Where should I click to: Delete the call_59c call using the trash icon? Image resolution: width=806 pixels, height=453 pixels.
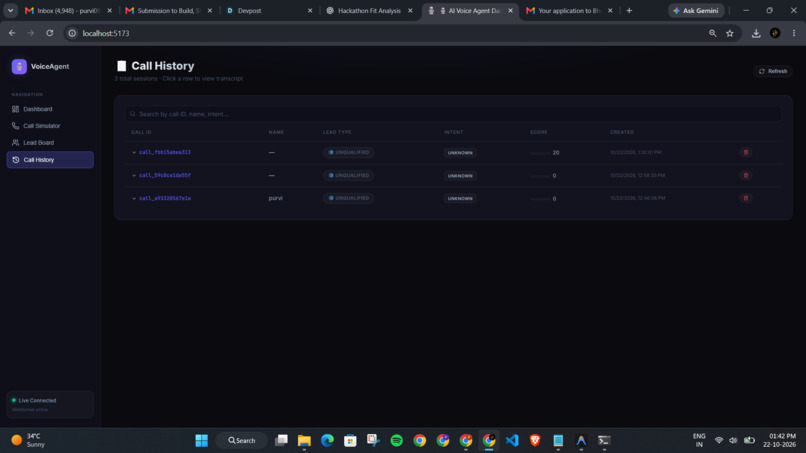point(745,175)
